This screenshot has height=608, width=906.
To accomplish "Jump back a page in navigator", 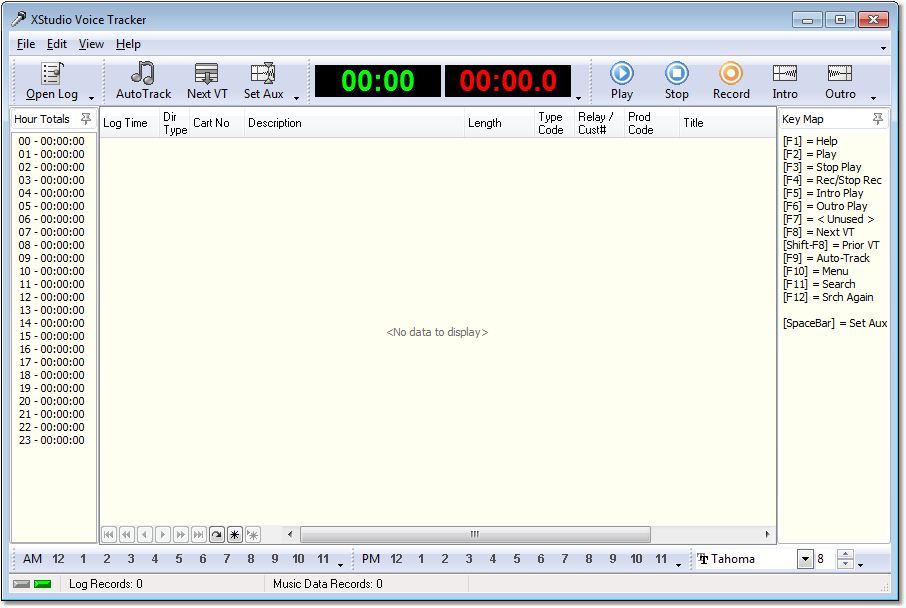I will click(127, 535).
